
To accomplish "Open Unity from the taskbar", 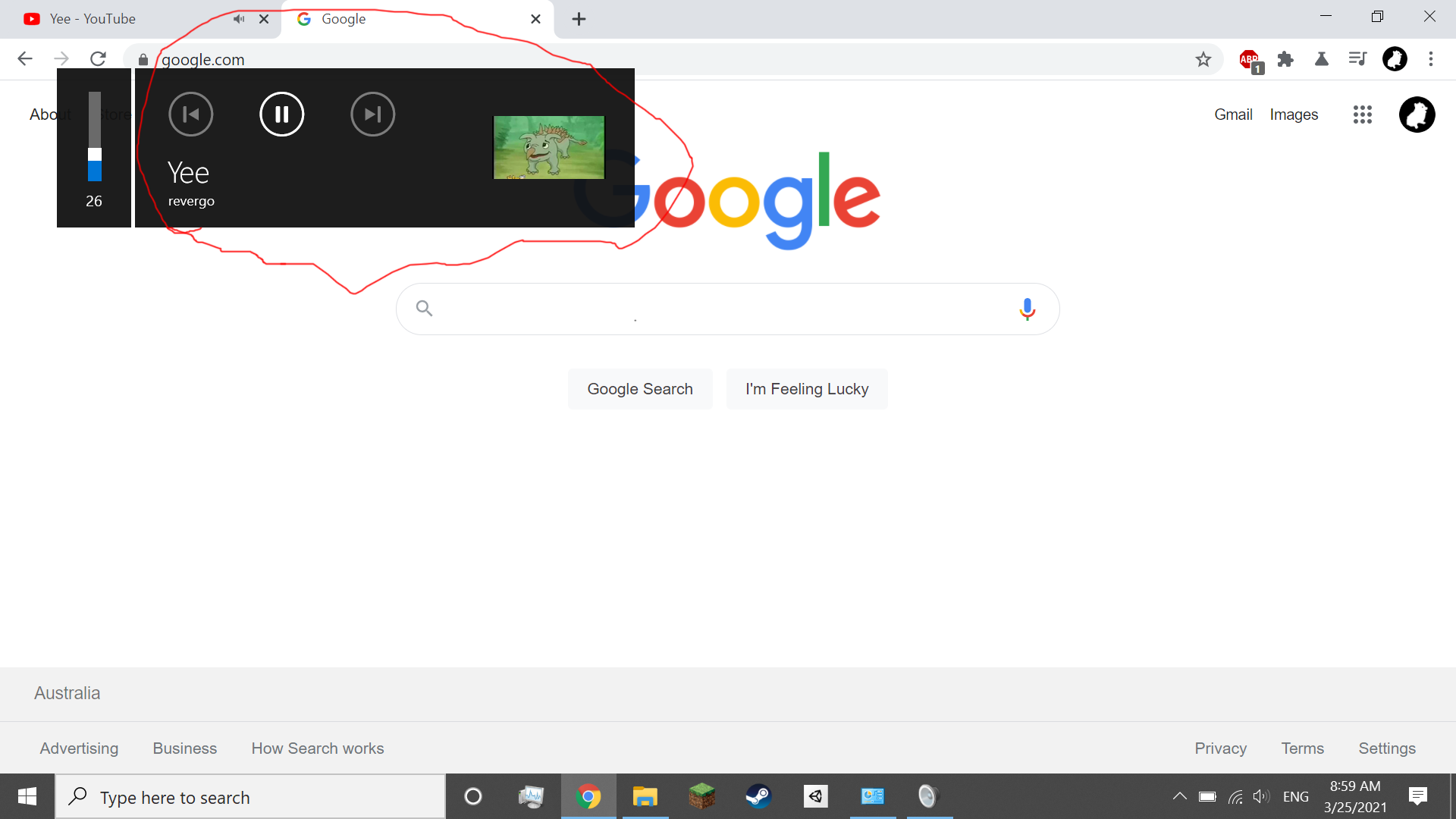I will 815,796.
